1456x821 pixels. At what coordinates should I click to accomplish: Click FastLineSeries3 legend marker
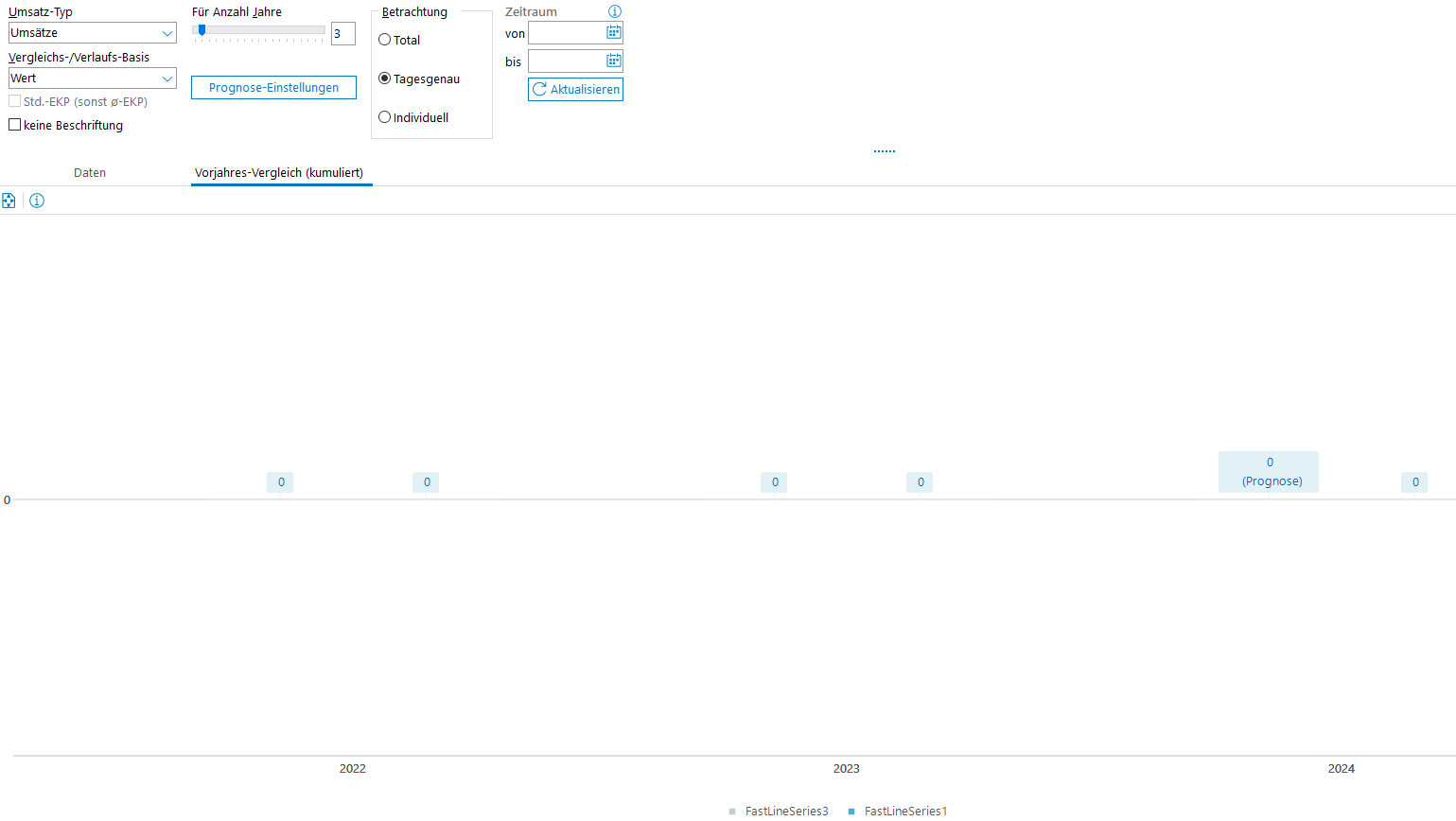pyautogui.click(x=732, y=812)
